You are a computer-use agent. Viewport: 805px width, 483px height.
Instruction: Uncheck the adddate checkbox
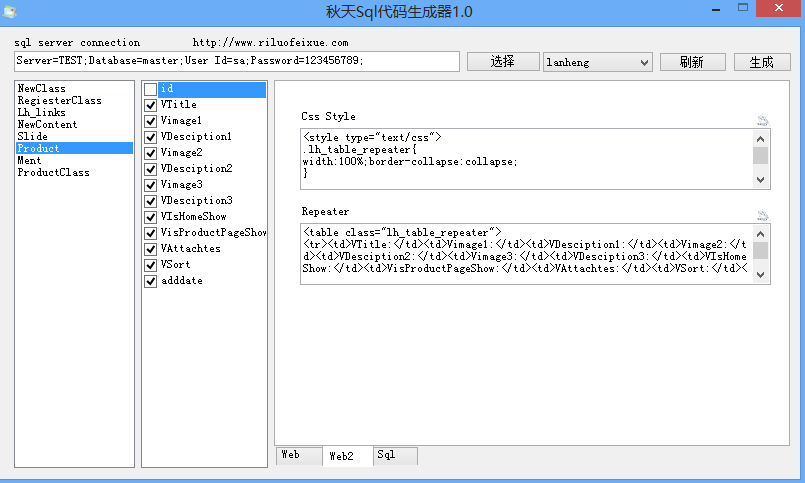pyautogui.click(x=150, y=281)
